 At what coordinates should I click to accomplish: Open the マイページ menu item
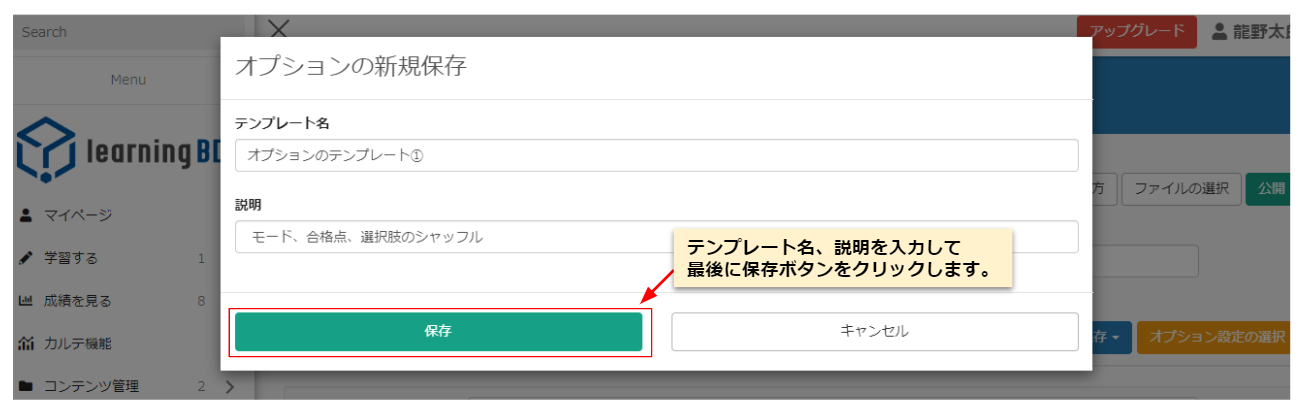(78, 215)
